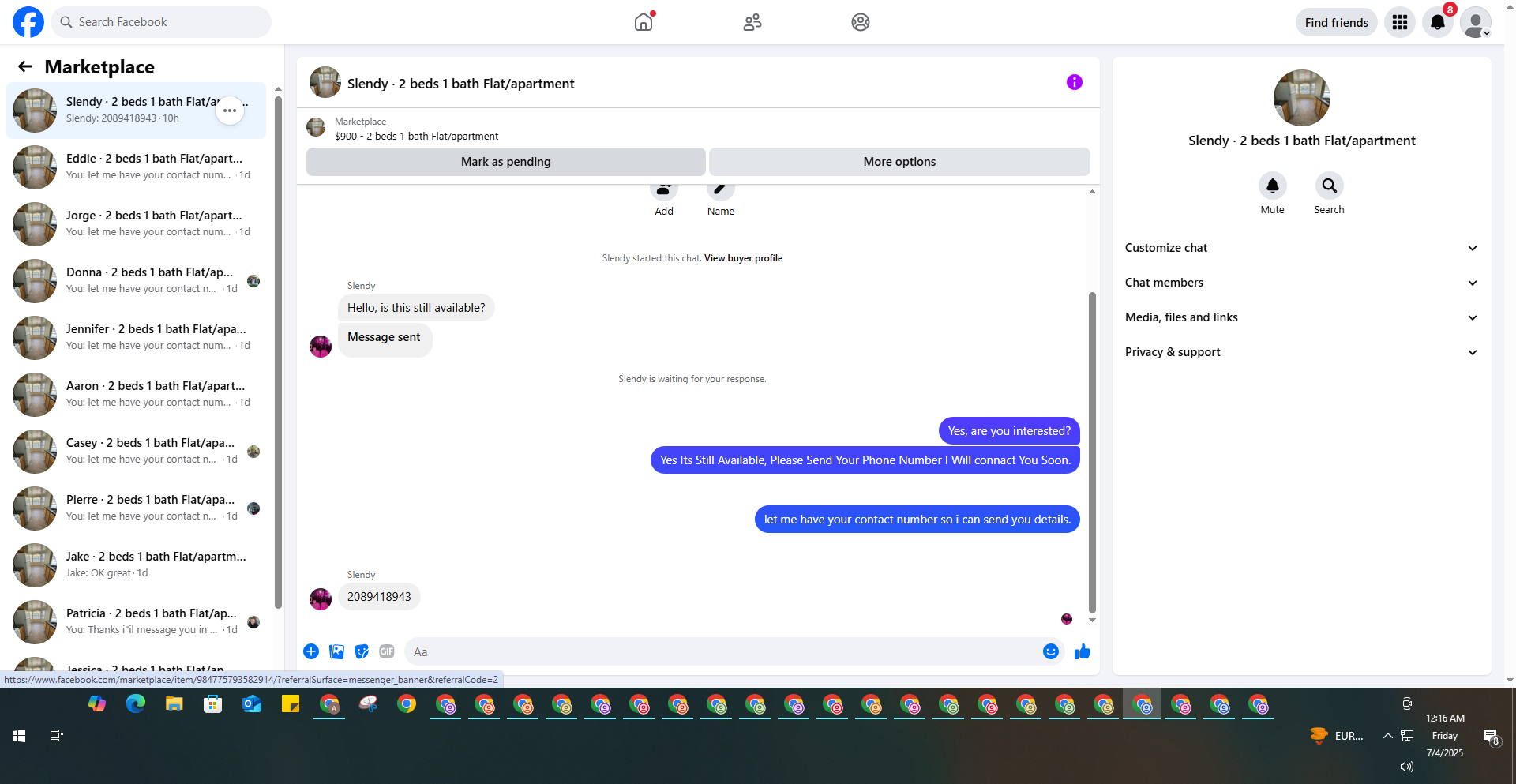Click the Aa message input field

click(722, 652)
